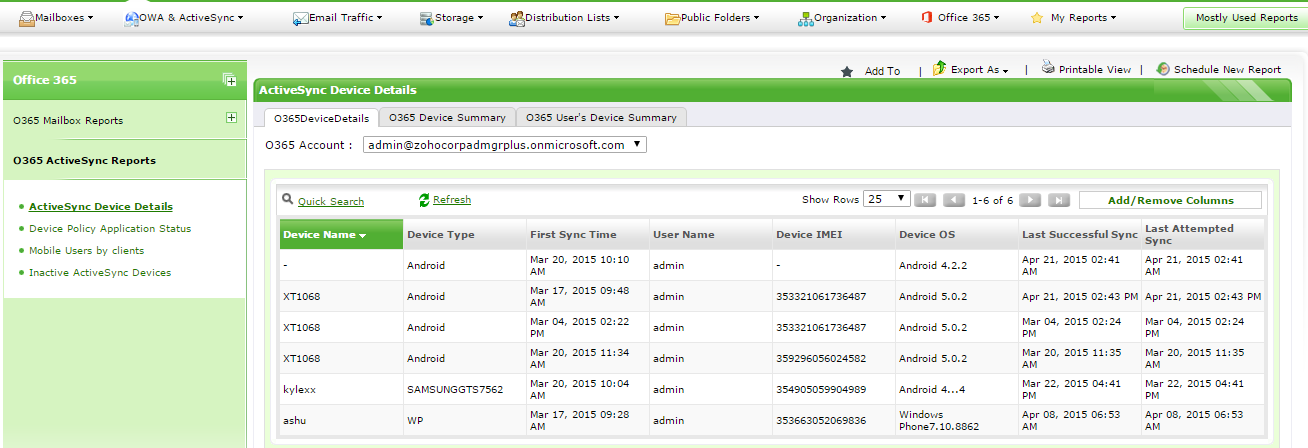
Task: Click the Printable View link
Action: tap(1095, 70)
